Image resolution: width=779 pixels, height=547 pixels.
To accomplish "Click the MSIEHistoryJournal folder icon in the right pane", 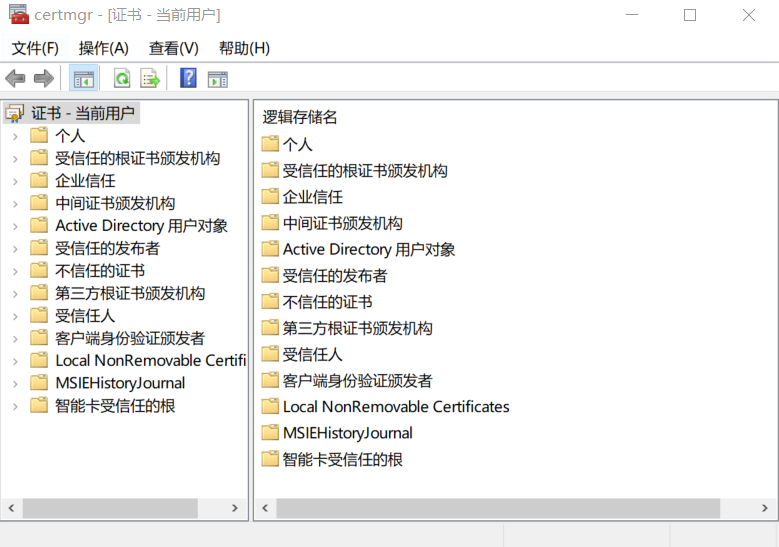I will [270, 433].
